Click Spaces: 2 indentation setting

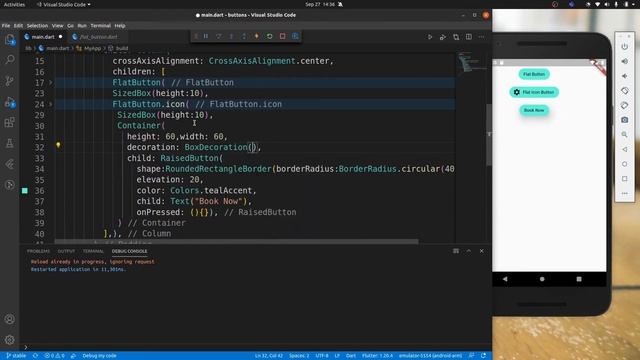(299, 356)
